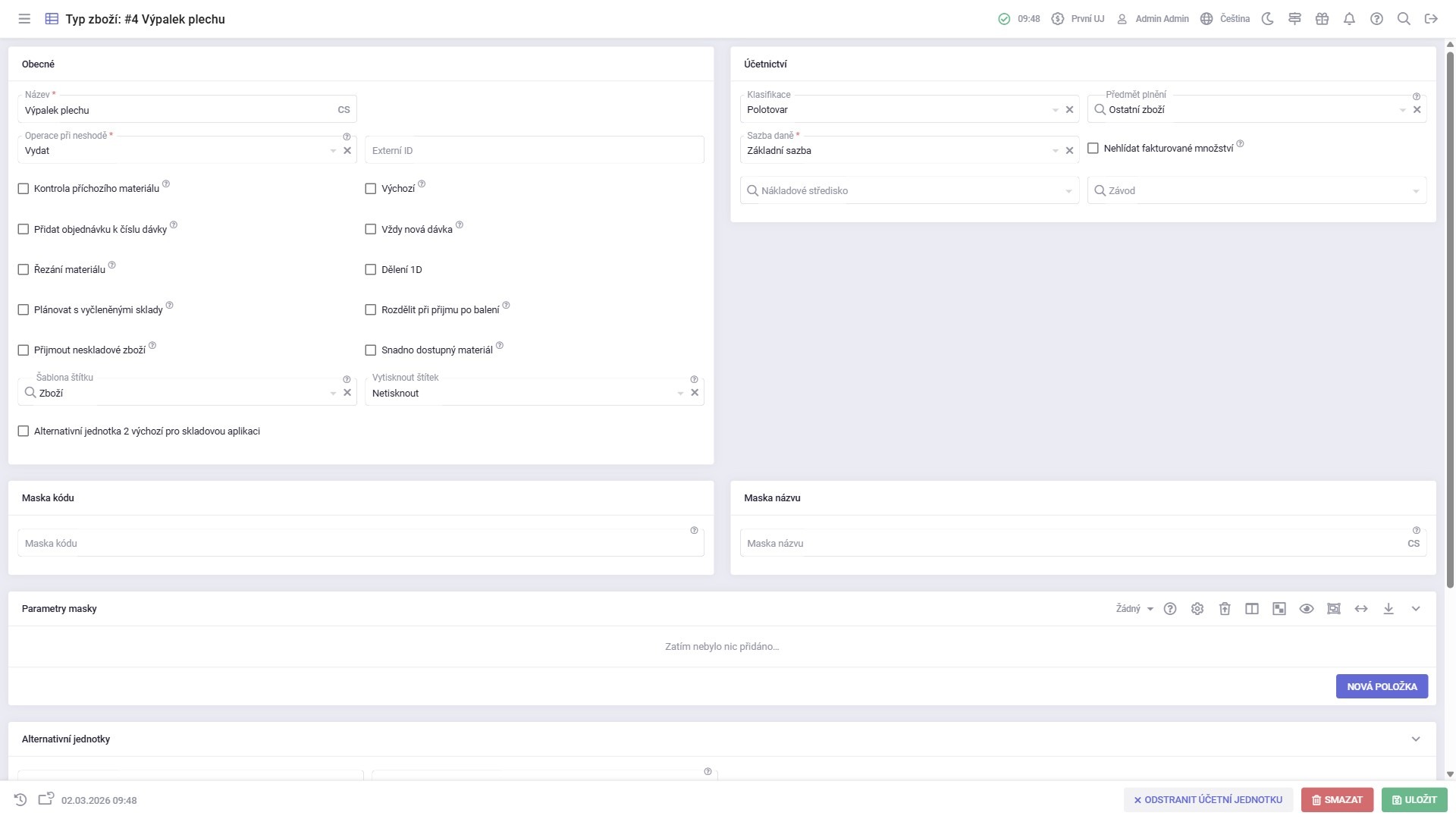This screenshot has height=819, width=1456.
Task: Click the NOVÁ POLOŽKA button
Action: tap(1381, 686)
